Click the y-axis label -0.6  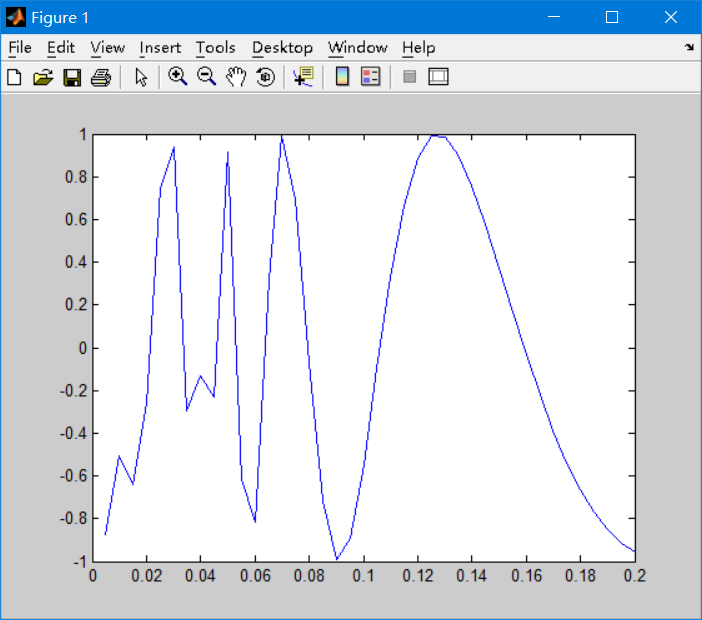pyautogui.click(x=73, y=476)
